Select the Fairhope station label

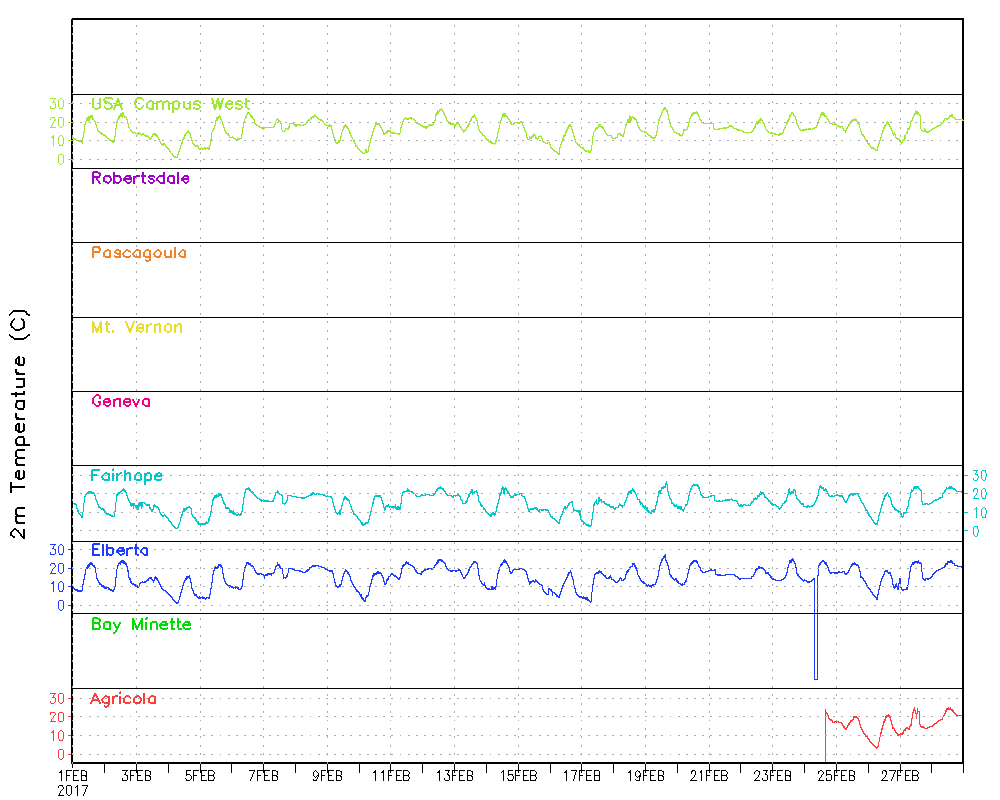pos(126,475)
